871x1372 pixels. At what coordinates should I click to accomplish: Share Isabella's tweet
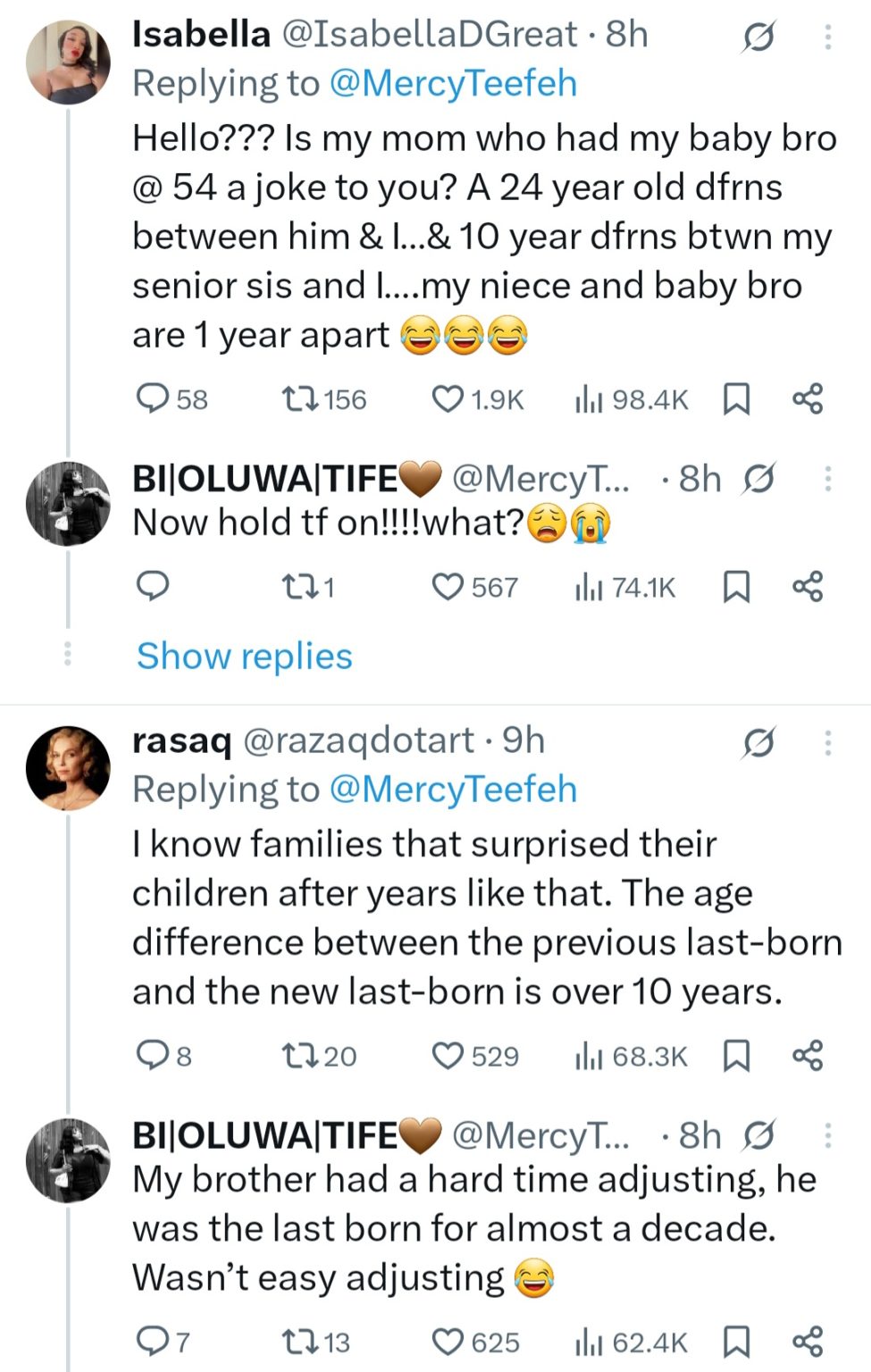click(808, 399)
